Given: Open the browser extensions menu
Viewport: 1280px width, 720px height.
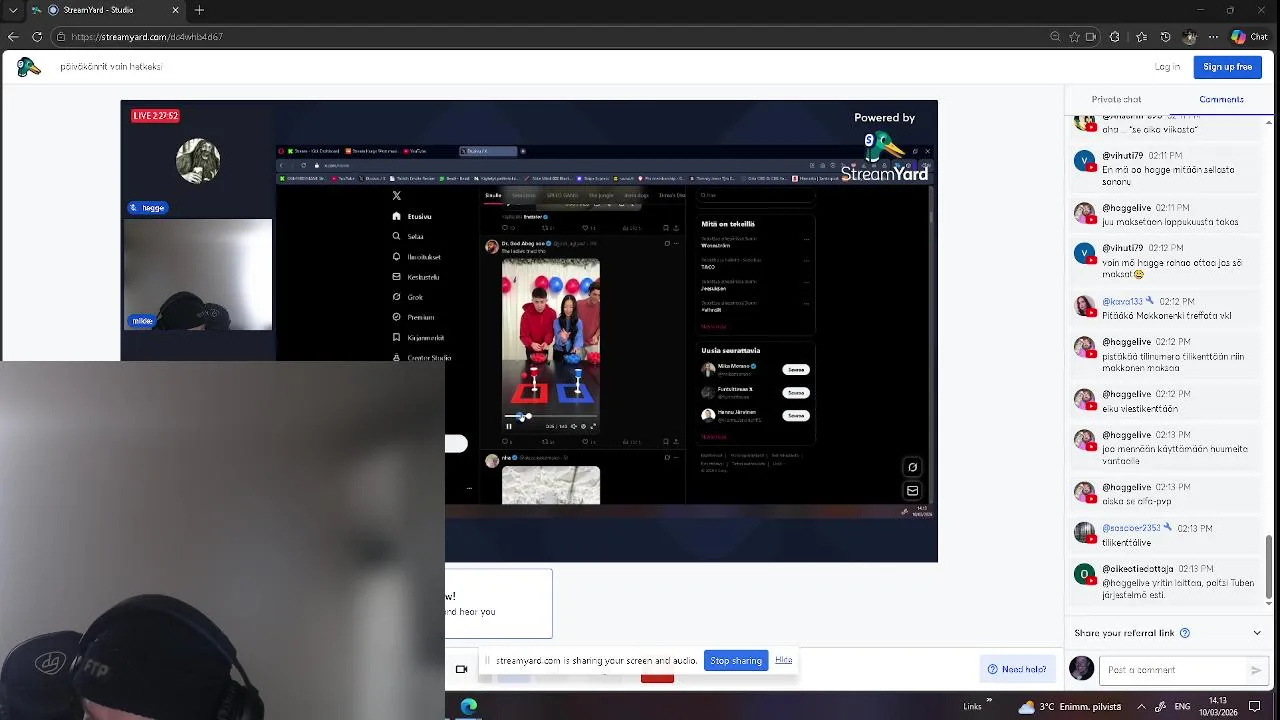Looking at the screenshot, I should [x=1115, y=37].
